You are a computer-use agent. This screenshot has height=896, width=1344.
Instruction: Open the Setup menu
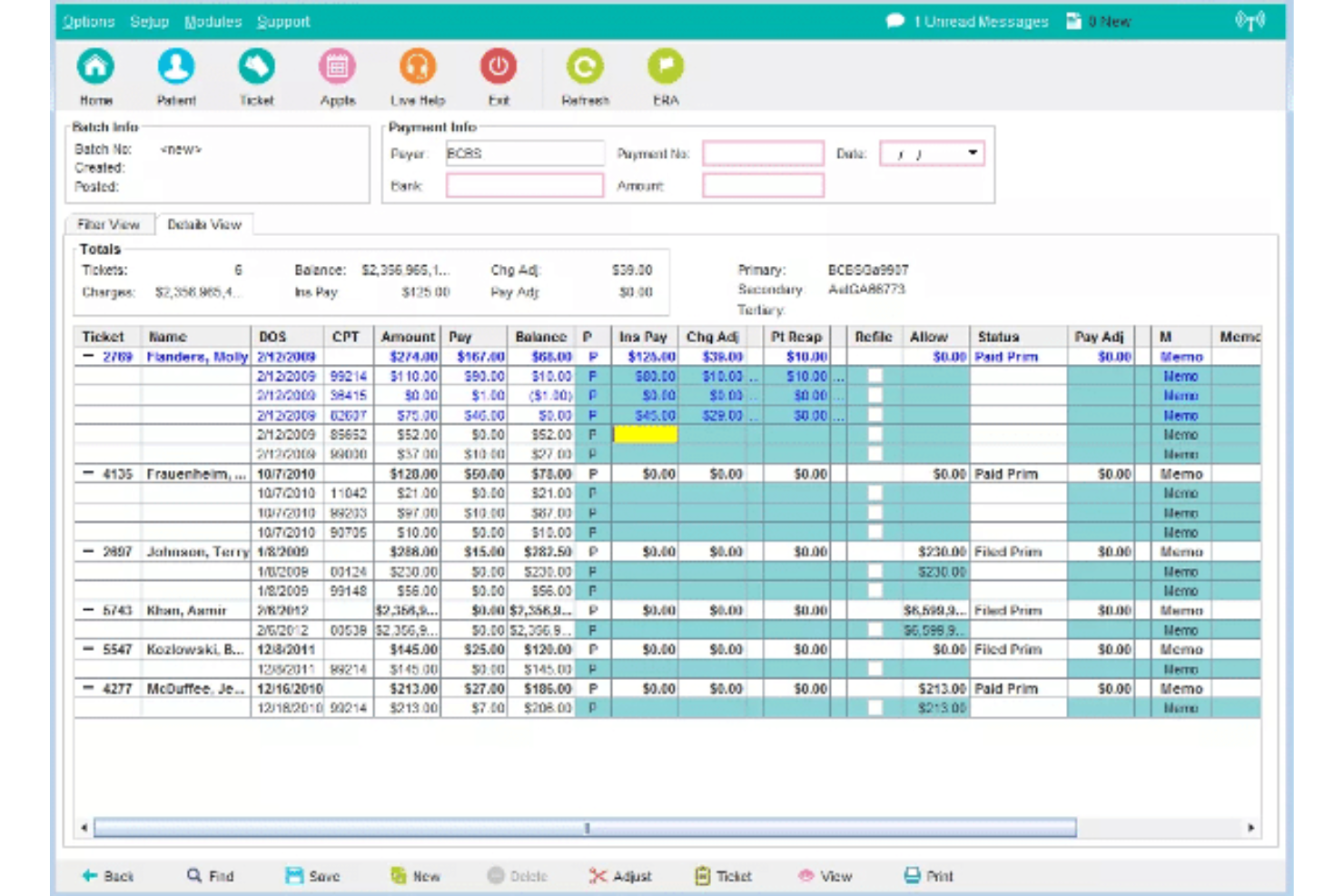click(x=149, y=22)
